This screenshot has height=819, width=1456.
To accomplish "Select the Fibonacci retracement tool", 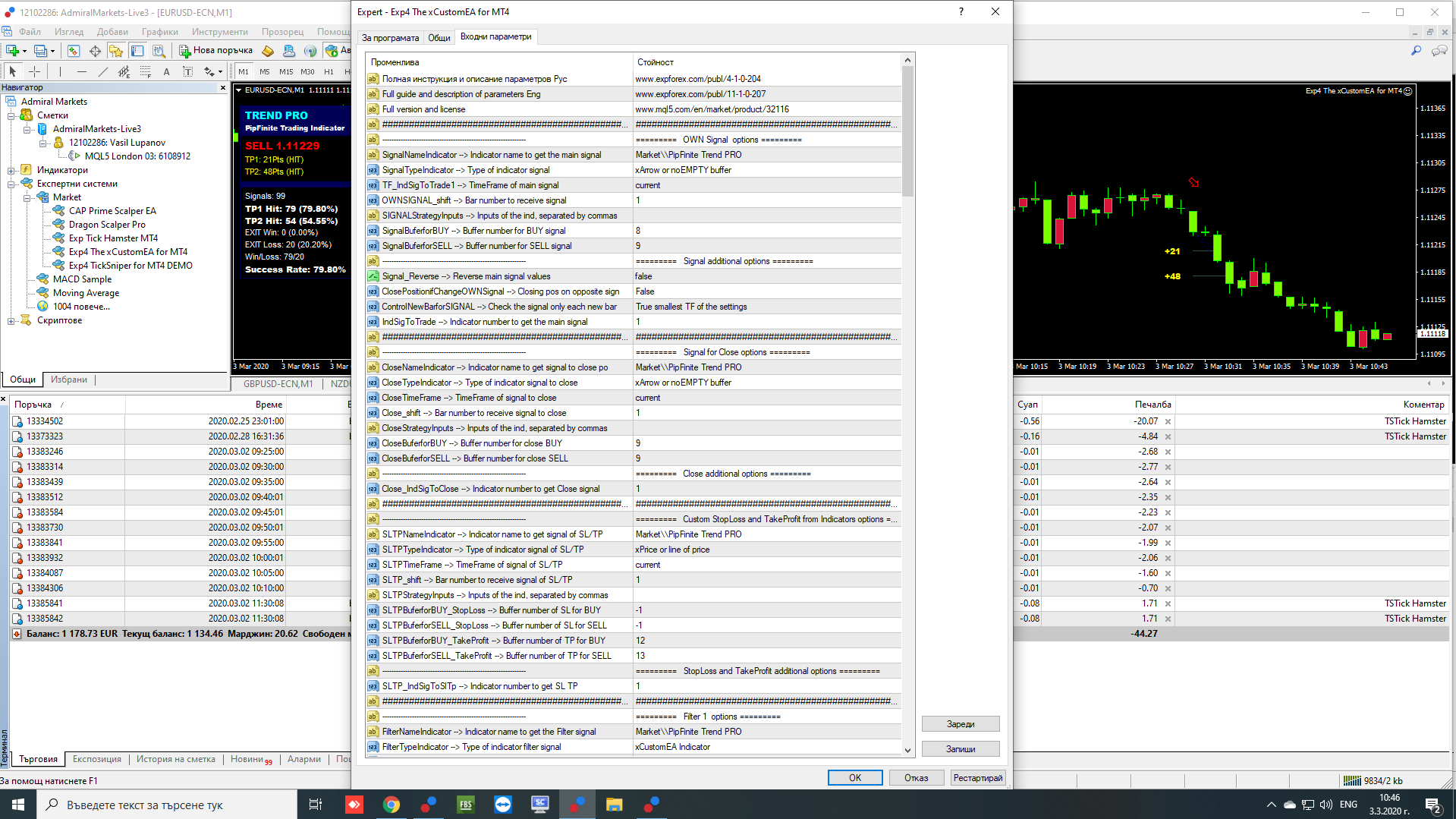I will [146, 71].
